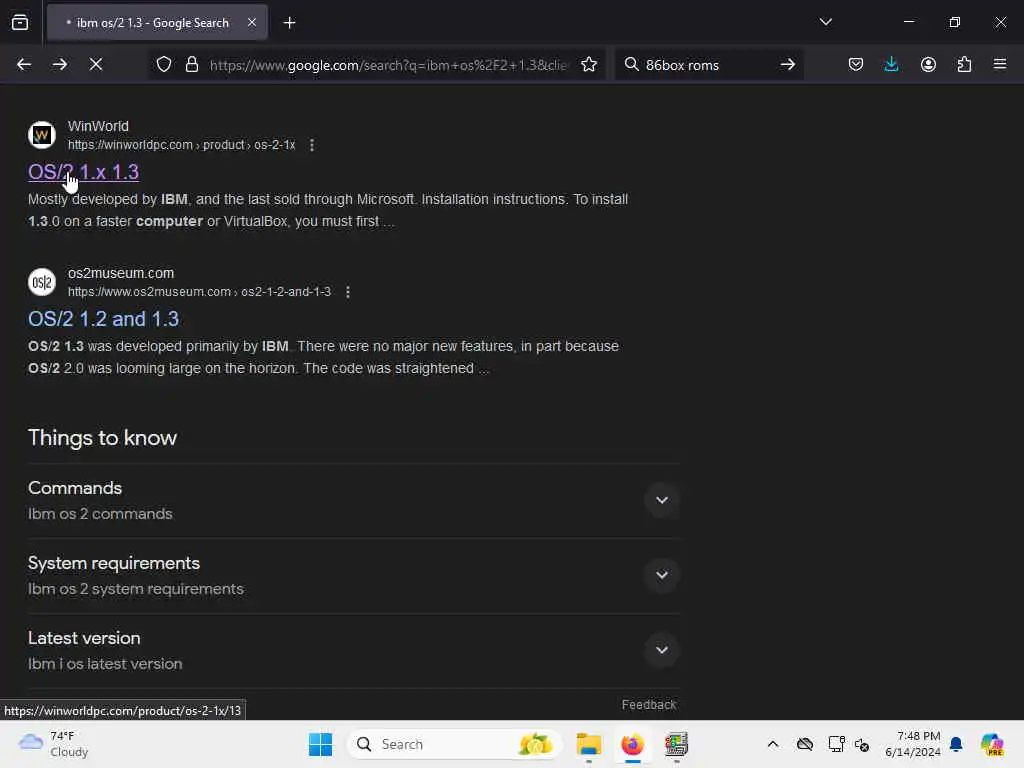Screen dimensions: 1024x768
Task: Open the OS/2 1.x 1.3 result link
Action: tap(84, 172)
